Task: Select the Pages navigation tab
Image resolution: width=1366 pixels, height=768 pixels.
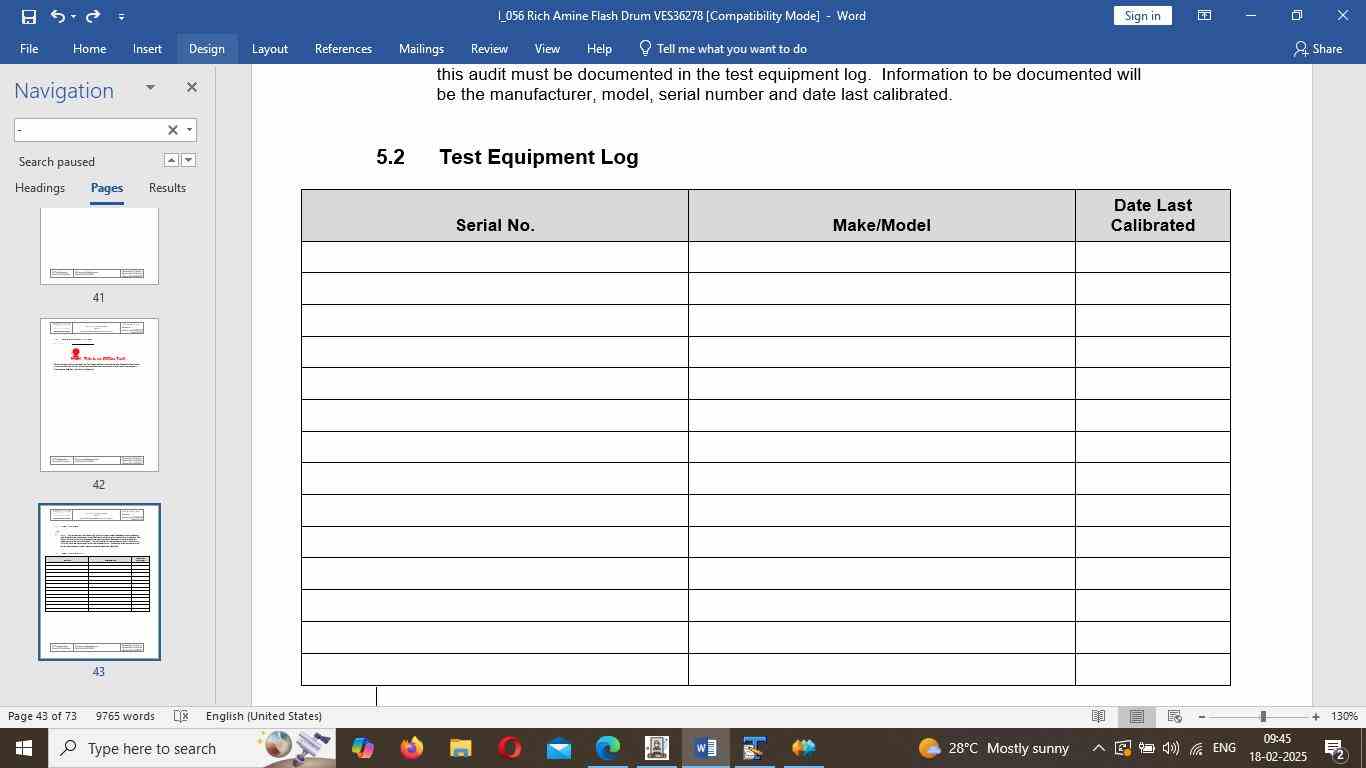Action: click(107, 188)
